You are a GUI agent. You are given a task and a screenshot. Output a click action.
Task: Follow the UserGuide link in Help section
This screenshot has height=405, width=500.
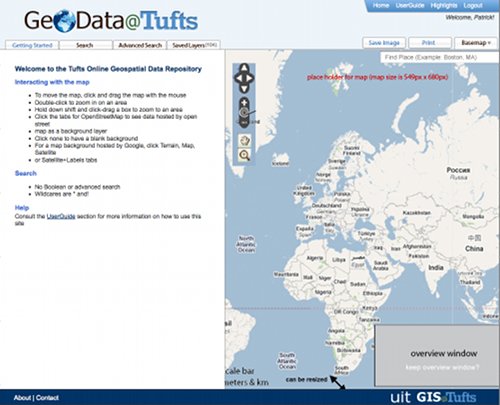[x=61, y=216]
